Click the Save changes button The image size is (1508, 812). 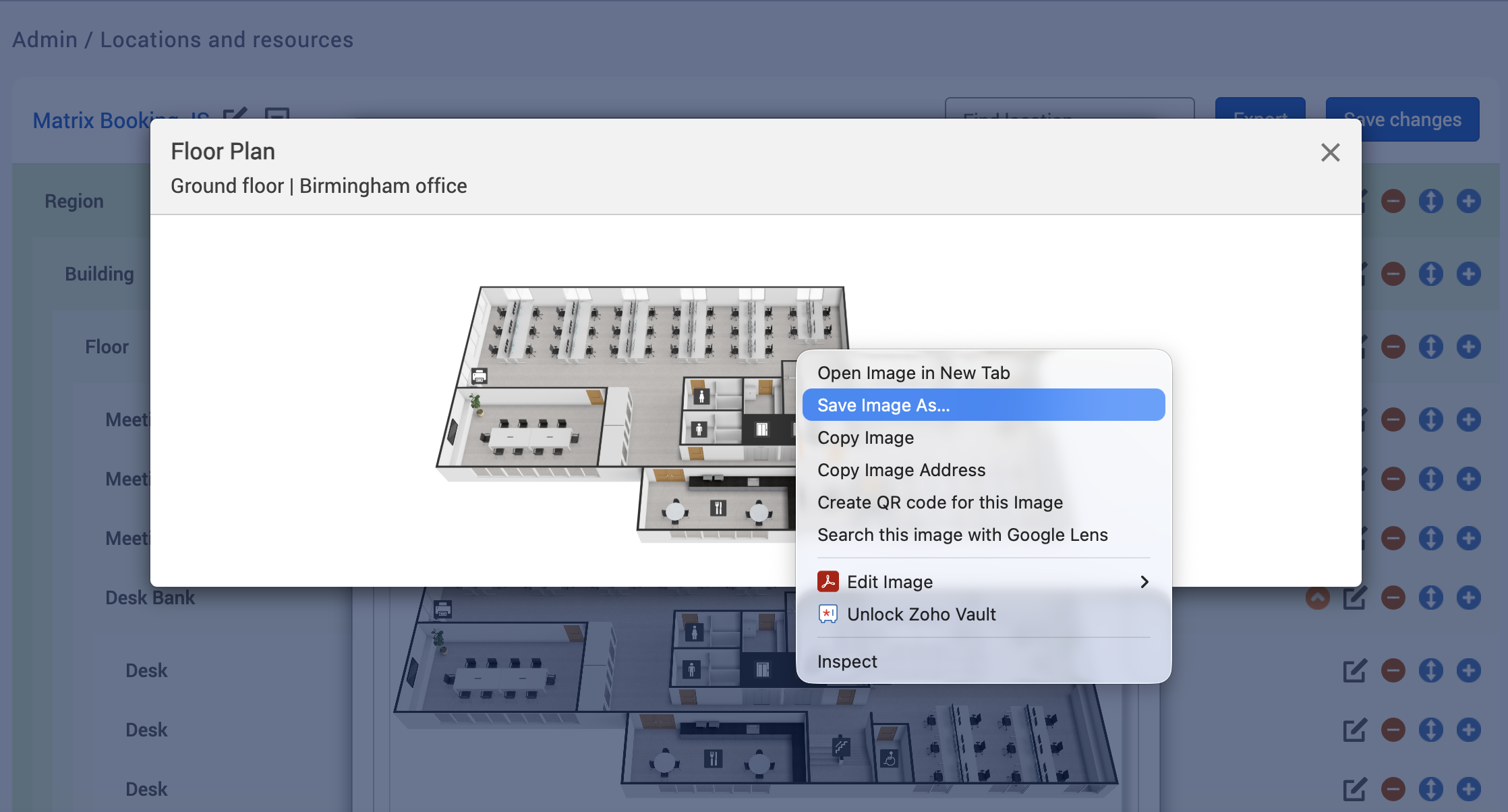[x=1403, y=119]
